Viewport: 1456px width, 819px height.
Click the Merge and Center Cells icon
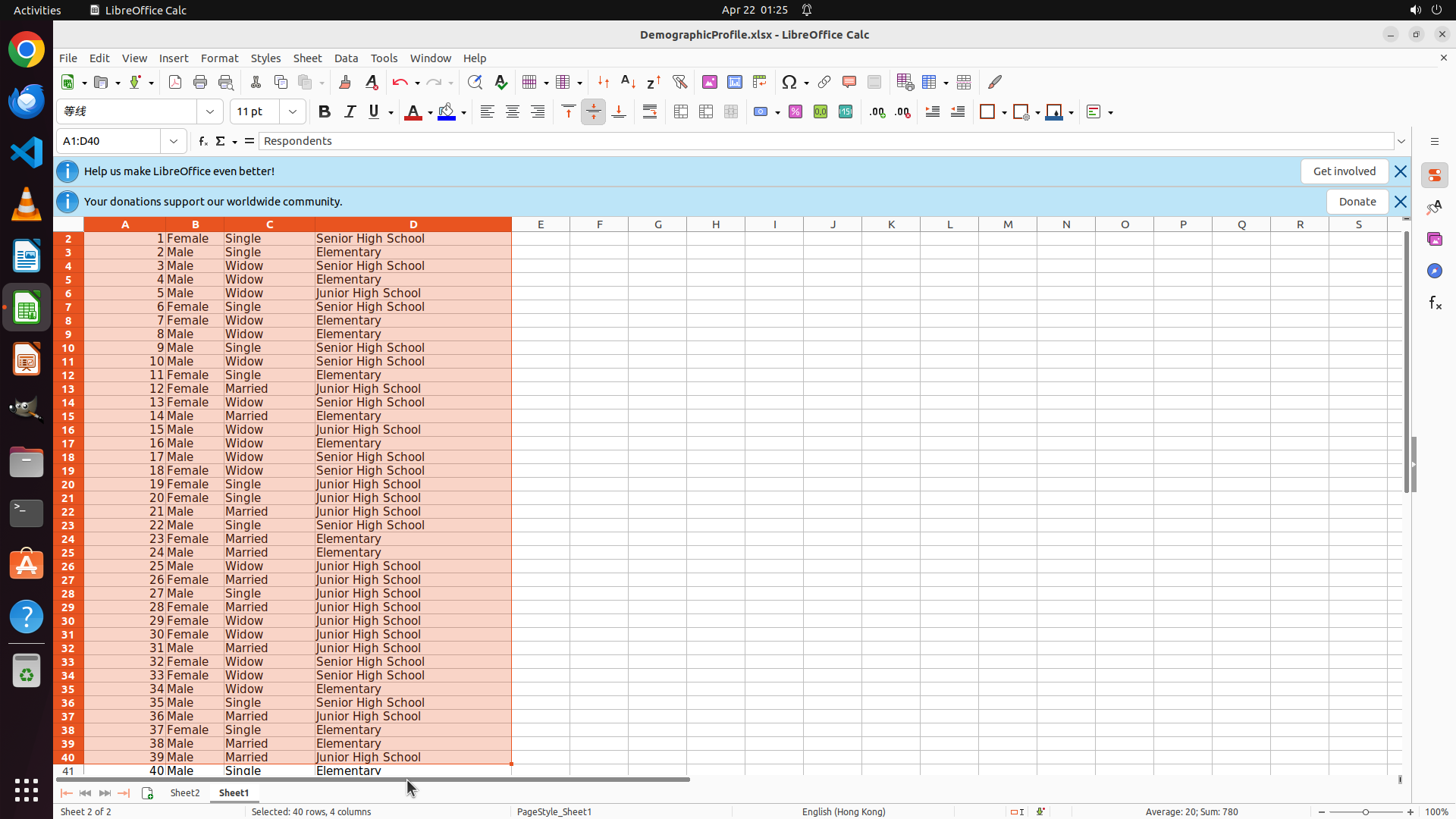tap(681, 112)
